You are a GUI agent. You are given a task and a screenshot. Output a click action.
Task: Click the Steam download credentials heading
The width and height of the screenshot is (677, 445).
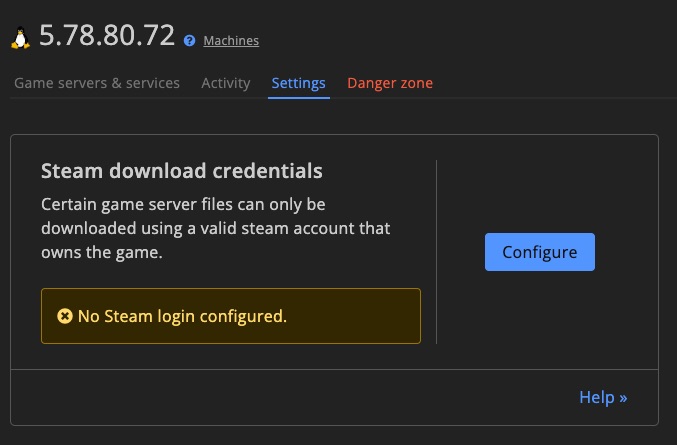(x=182, y=170)
